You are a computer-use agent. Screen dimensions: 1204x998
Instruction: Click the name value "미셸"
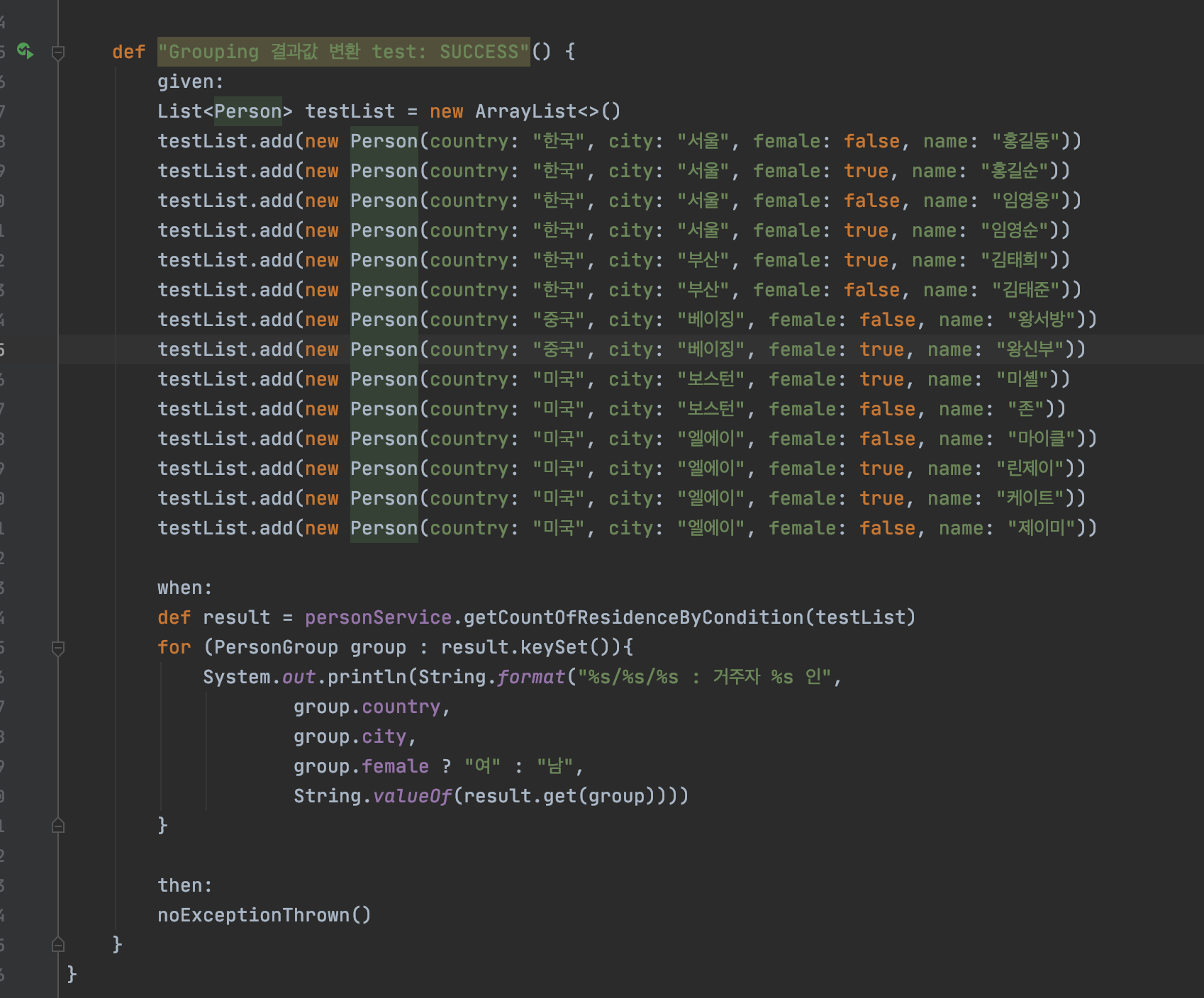click(1022, 379)
